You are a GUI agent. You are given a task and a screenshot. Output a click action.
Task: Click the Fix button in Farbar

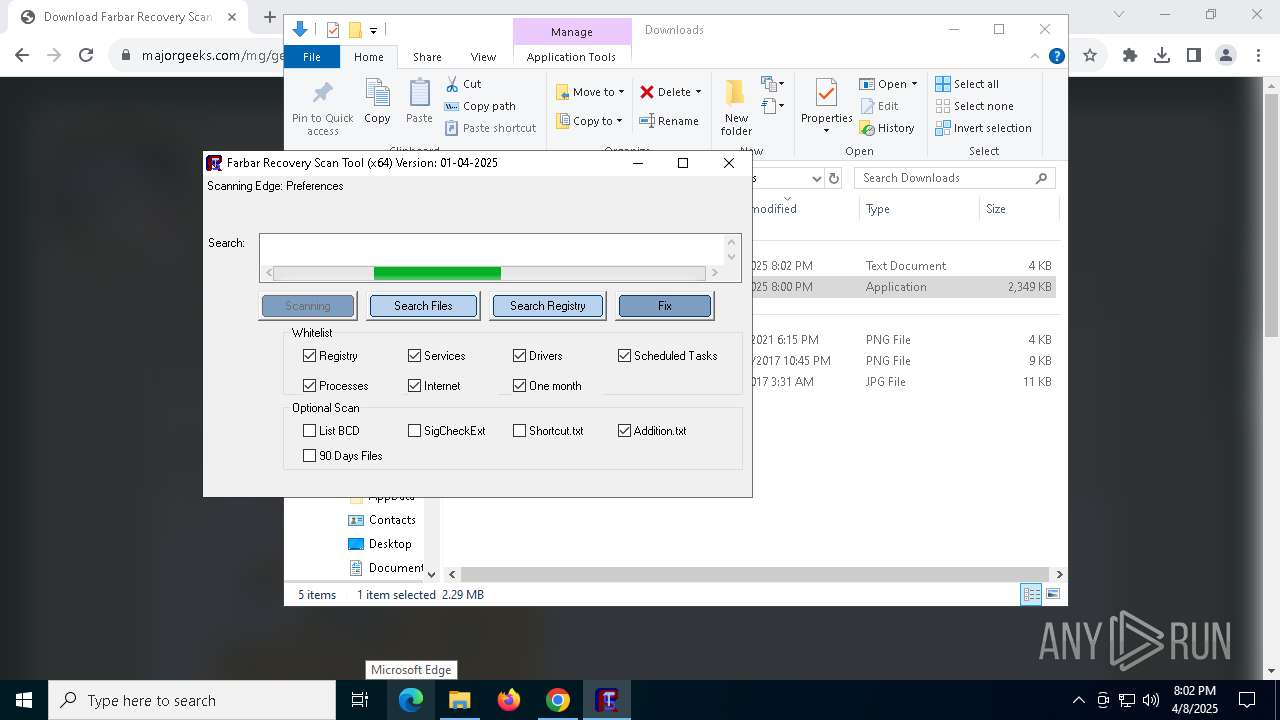(x=665, y=306)
